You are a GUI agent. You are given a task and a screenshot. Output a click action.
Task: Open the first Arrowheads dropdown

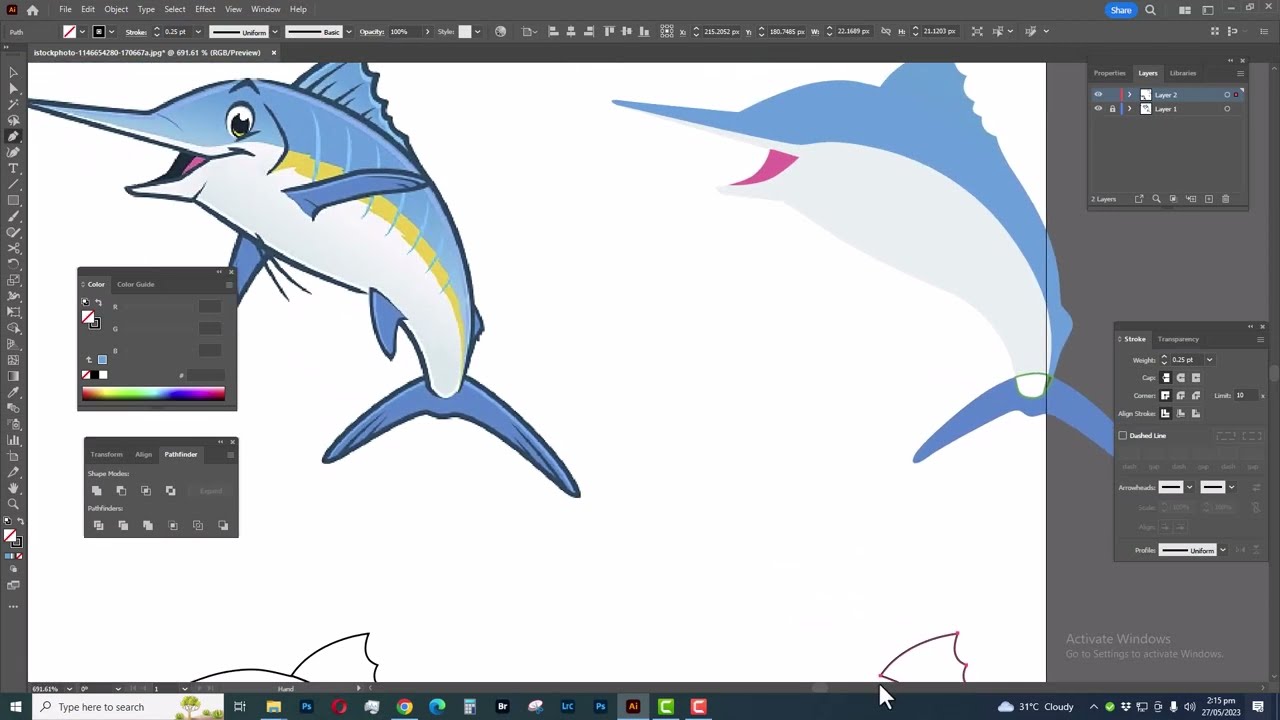point(1189,487)
